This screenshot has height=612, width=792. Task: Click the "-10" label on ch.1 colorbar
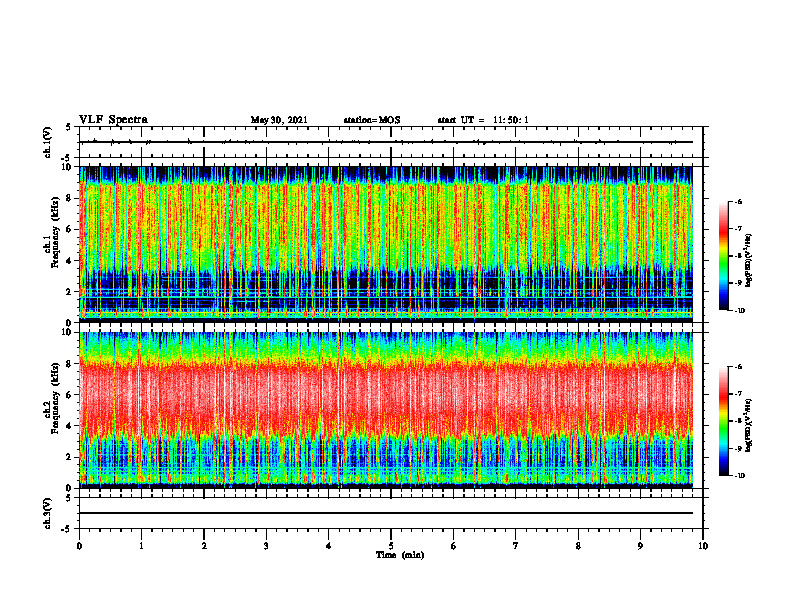pyautogui.click(x=739, y=311)
